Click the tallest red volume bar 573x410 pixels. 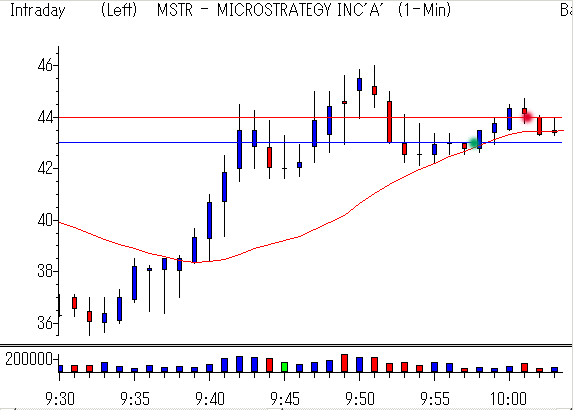344,363
